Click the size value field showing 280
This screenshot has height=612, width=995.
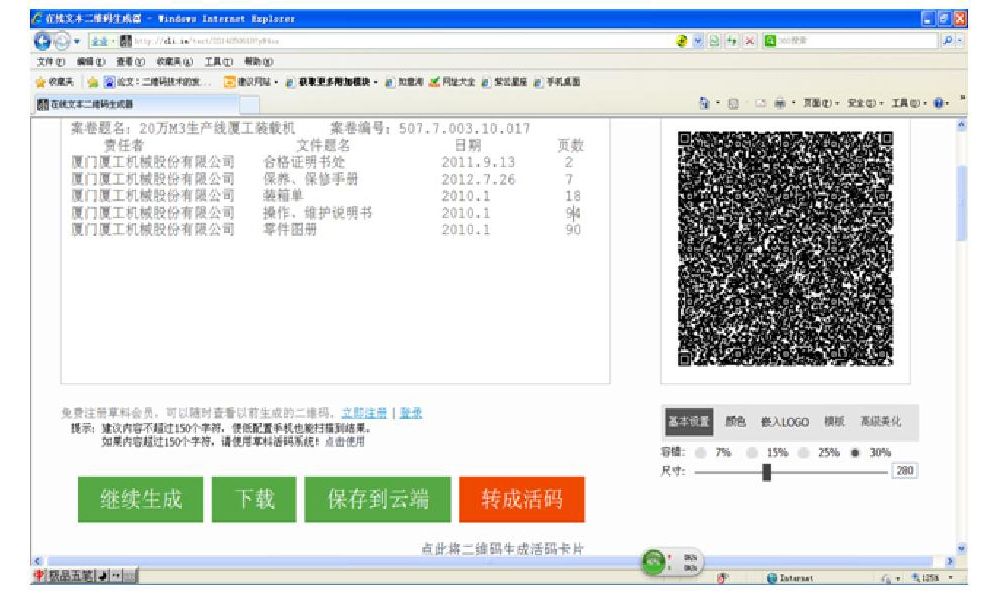click(905, 470)
